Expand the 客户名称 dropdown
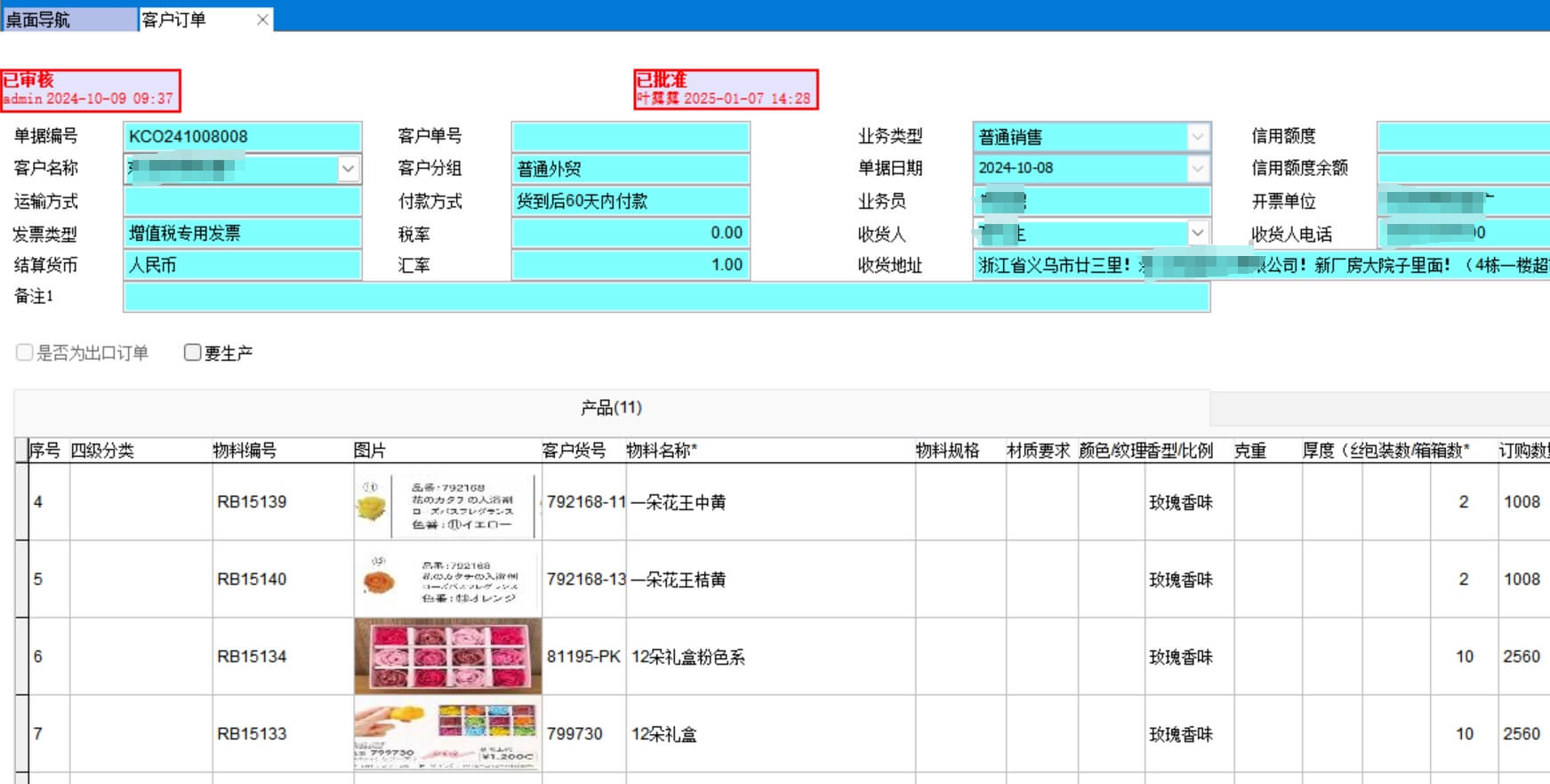Viewport: 1550px width, 784px height. (349, 169)
